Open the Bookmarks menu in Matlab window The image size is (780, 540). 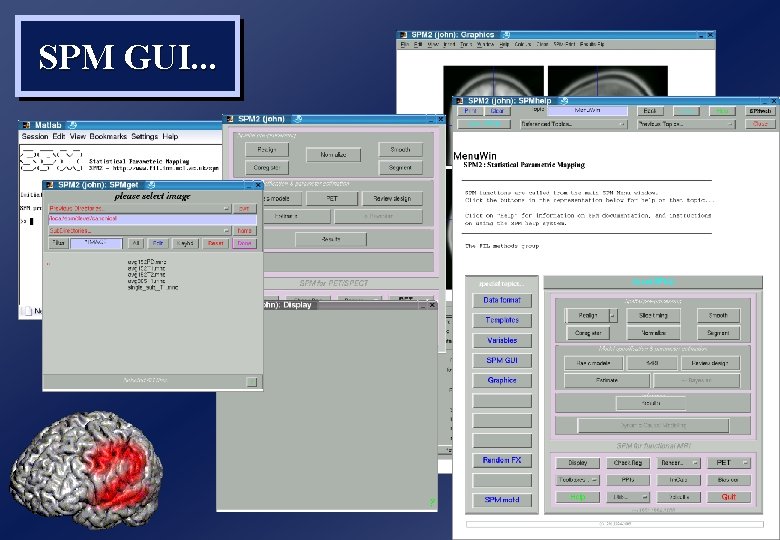click(x=108, y=136)
